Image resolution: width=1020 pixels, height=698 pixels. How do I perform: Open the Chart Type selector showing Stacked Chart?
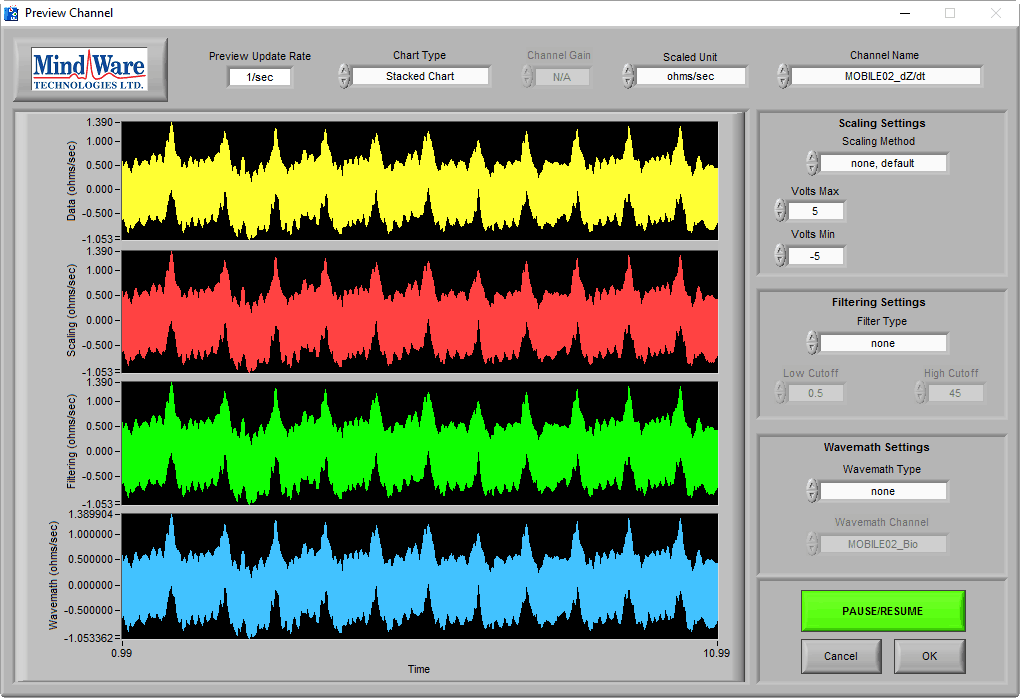420,76
